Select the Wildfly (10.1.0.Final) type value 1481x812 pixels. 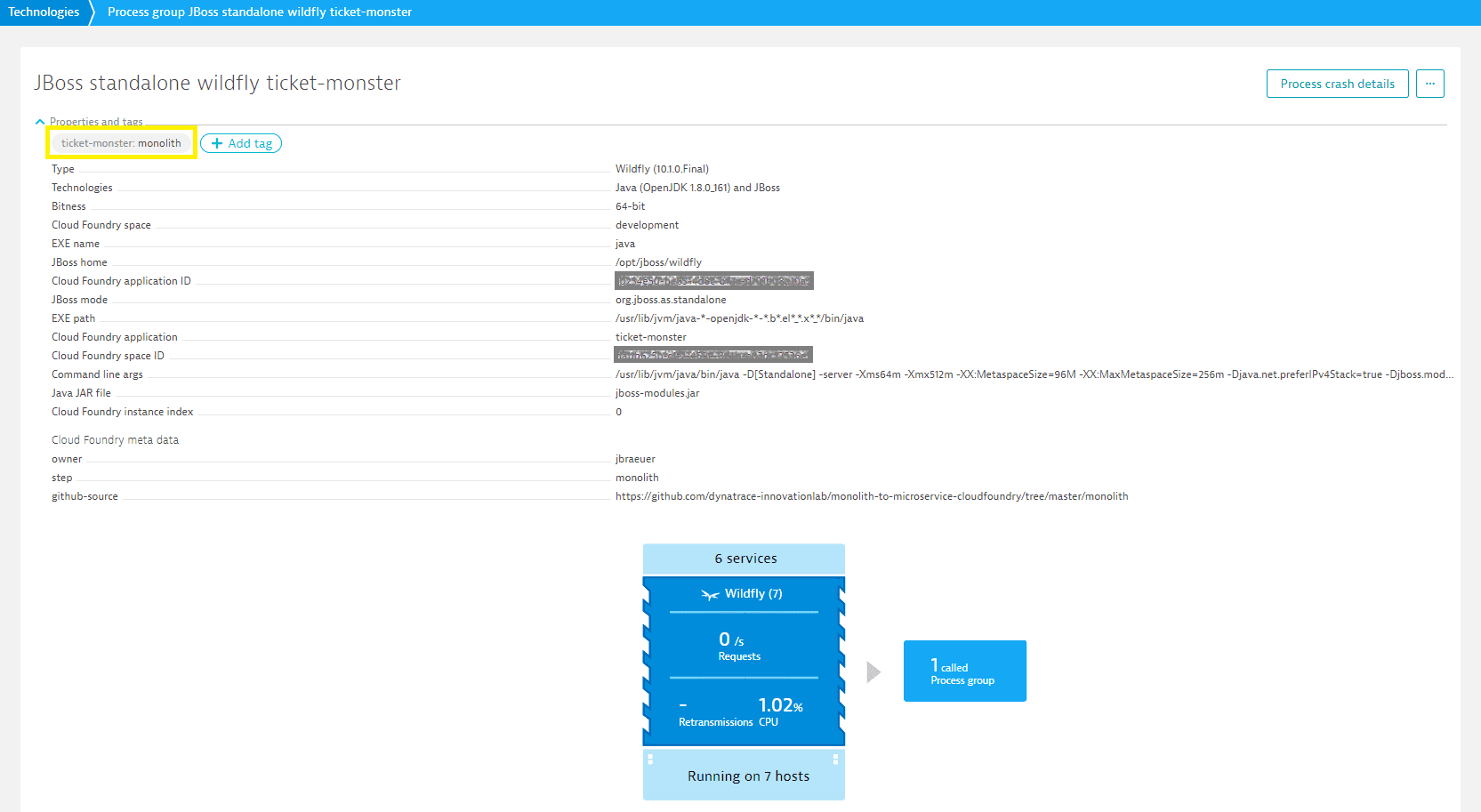point(662,169)
